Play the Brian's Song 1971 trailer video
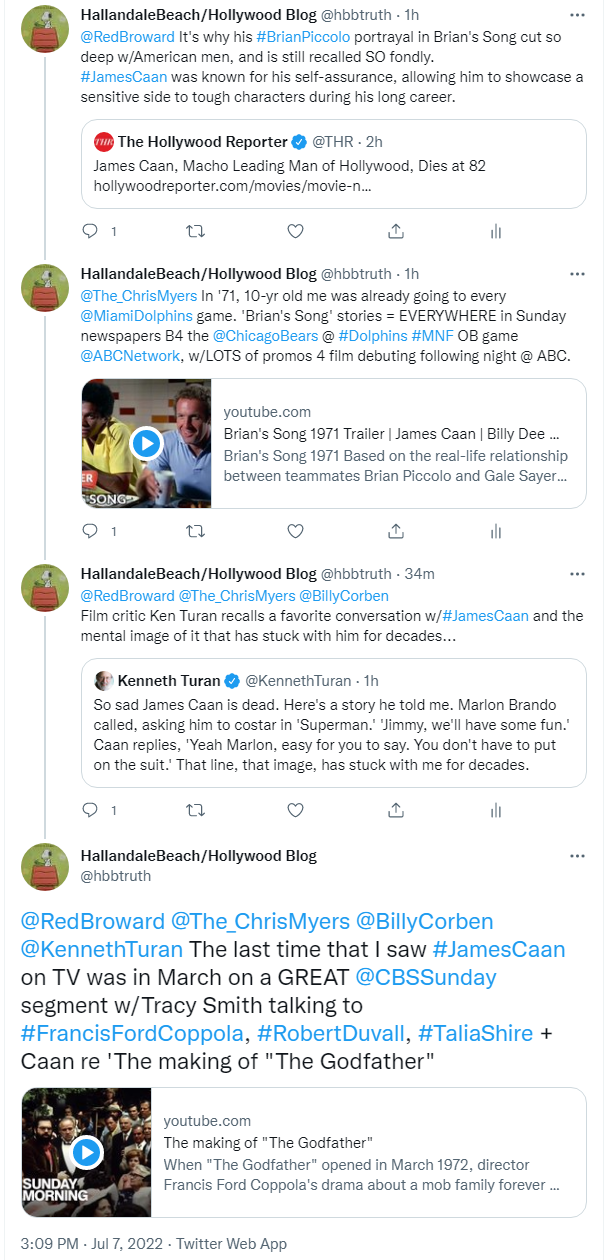 click(x=146, y=443)
